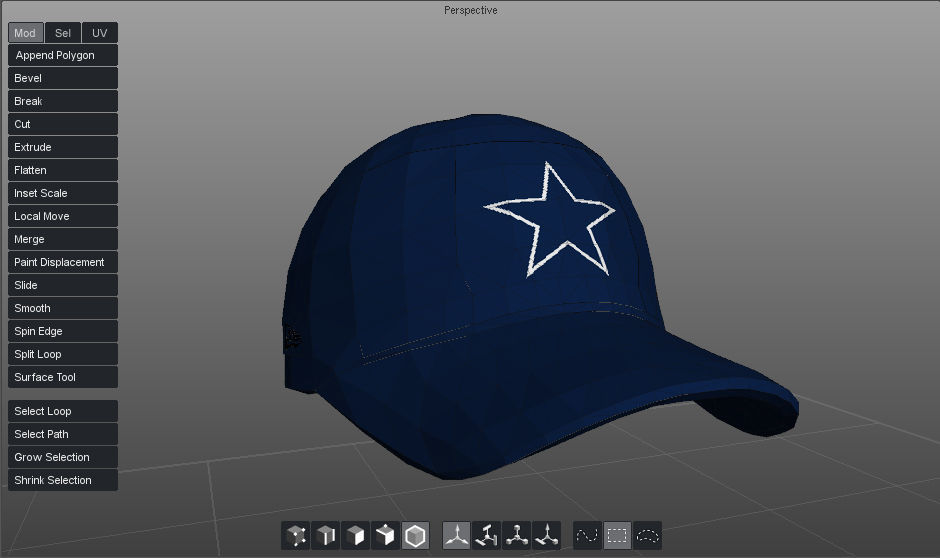
Task: Switch to the UV tab
Action: click(100, 33)
